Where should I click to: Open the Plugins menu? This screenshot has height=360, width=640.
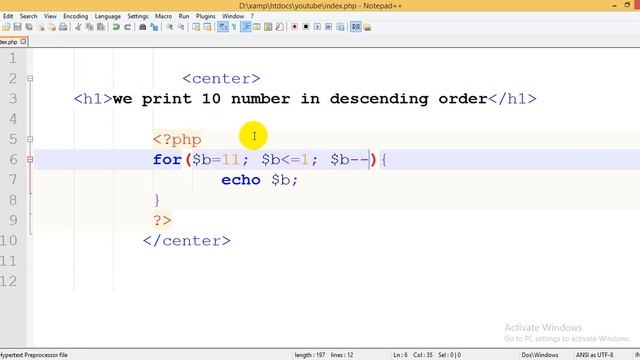pos(206,16)
